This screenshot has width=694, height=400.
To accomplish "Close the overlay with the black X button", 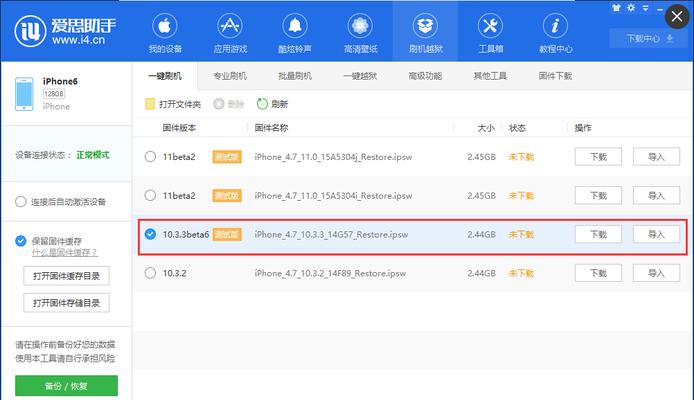I will [677, 17].
